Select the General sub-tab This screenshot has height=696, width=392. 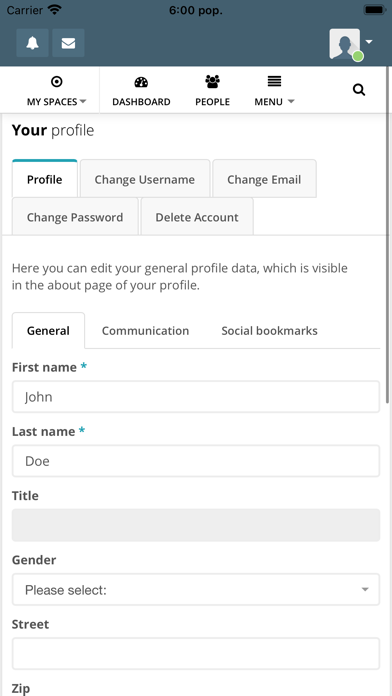point(48,331)
